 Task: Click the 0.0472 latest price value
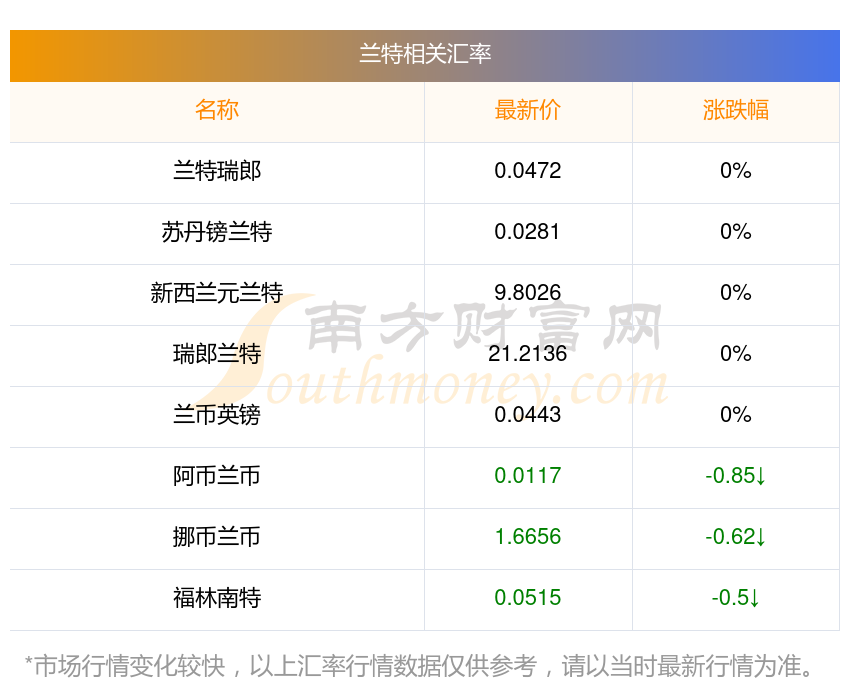pos(528,171)
